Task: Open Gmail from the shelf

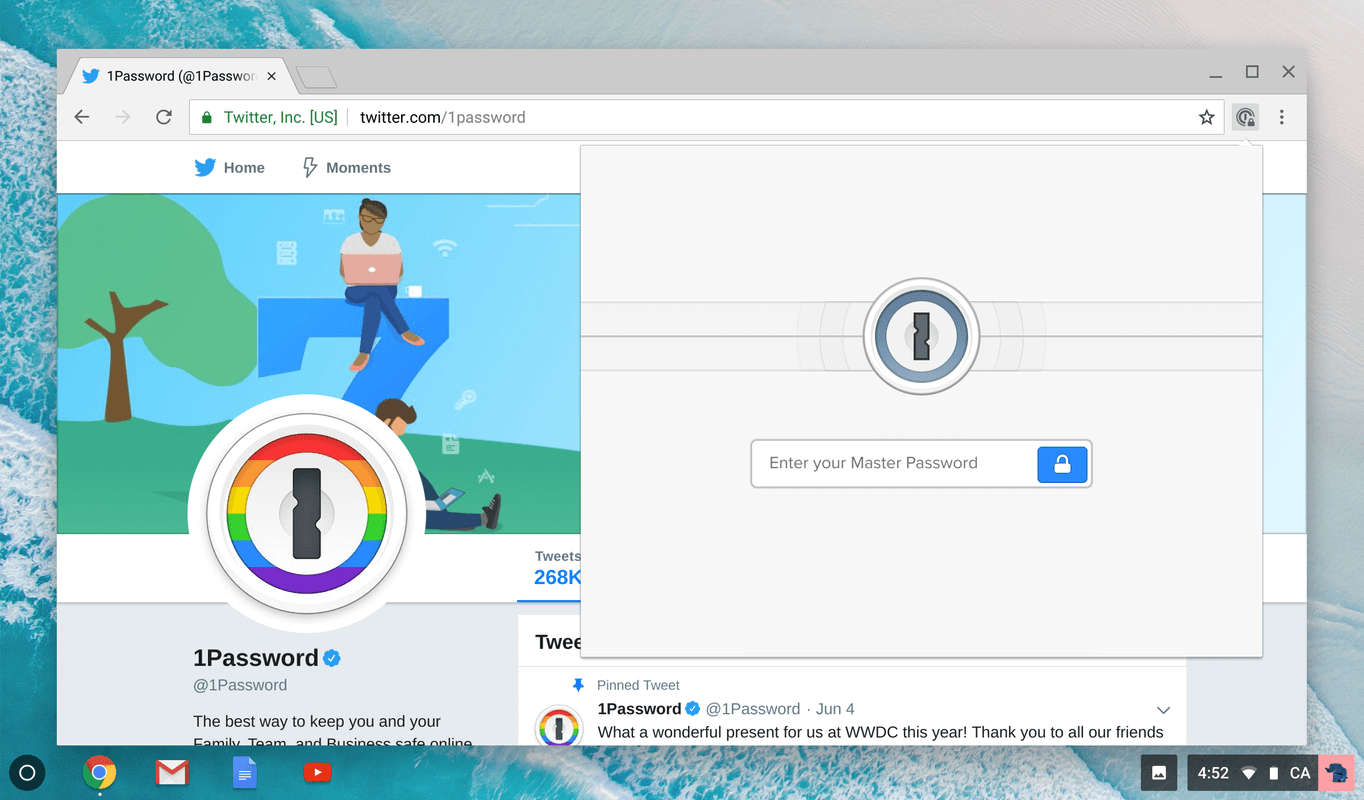Action: pyautogui.click(x=171, y=772)
